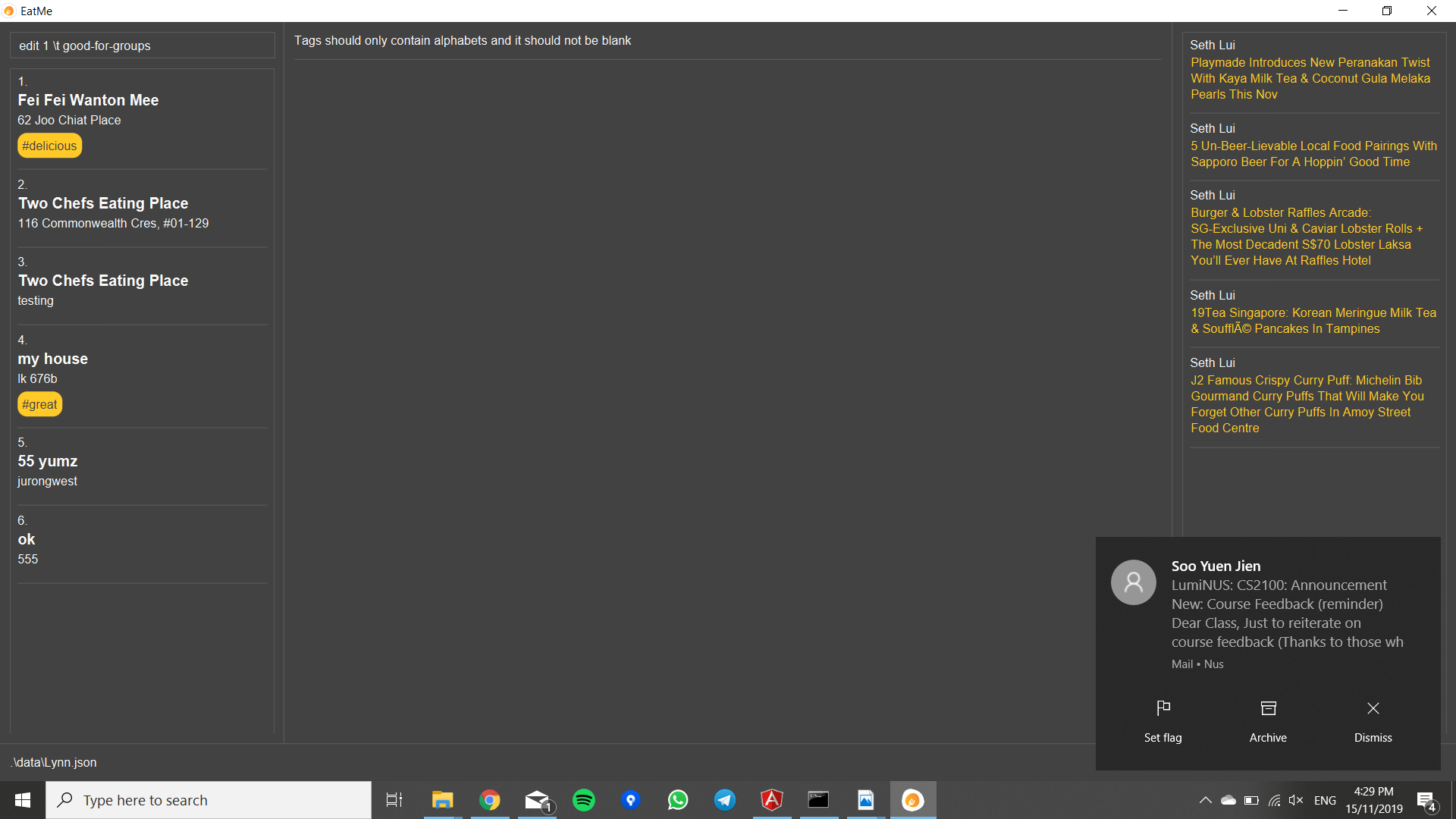
Task: Open Mail app from taskbar
Action: click(x=538, y=800)
